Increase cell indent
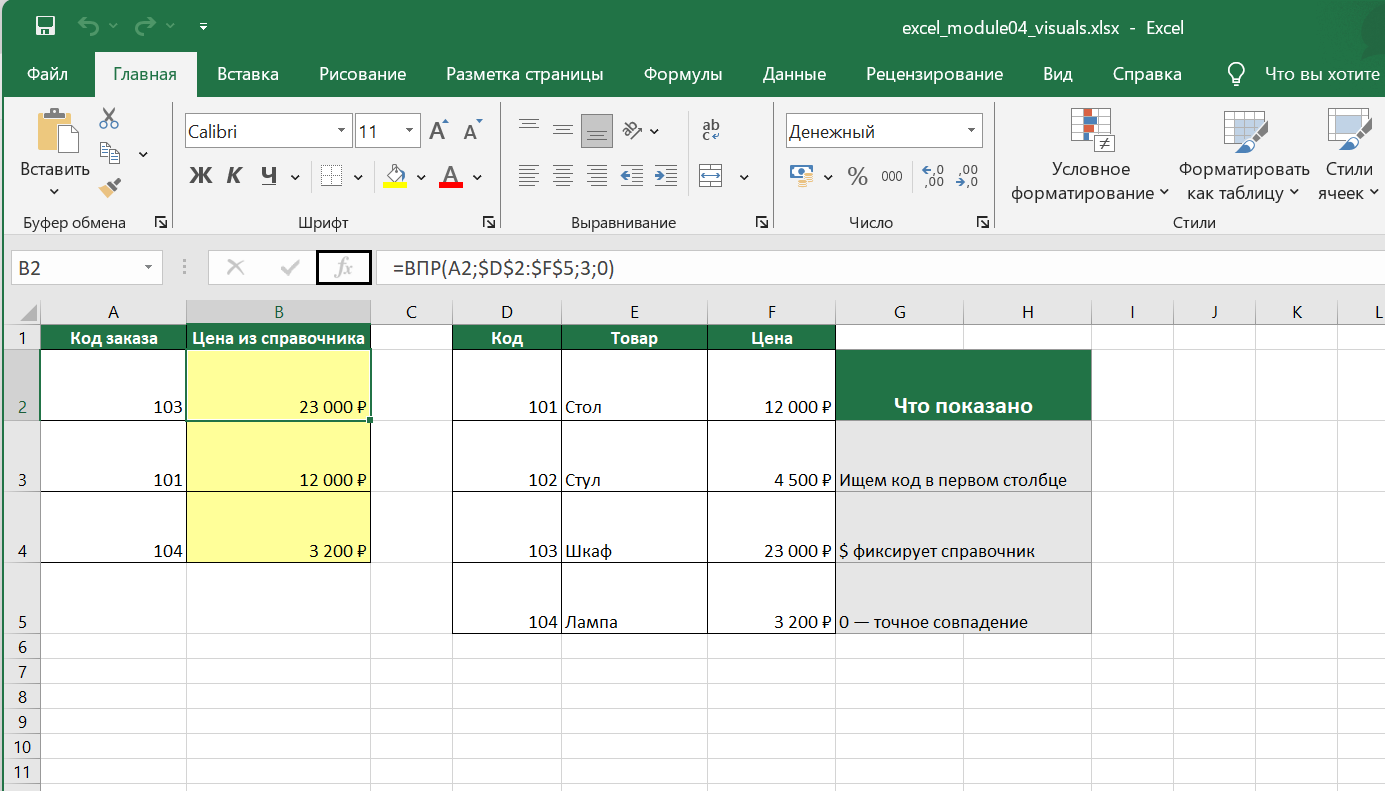 tap(665, 176)
